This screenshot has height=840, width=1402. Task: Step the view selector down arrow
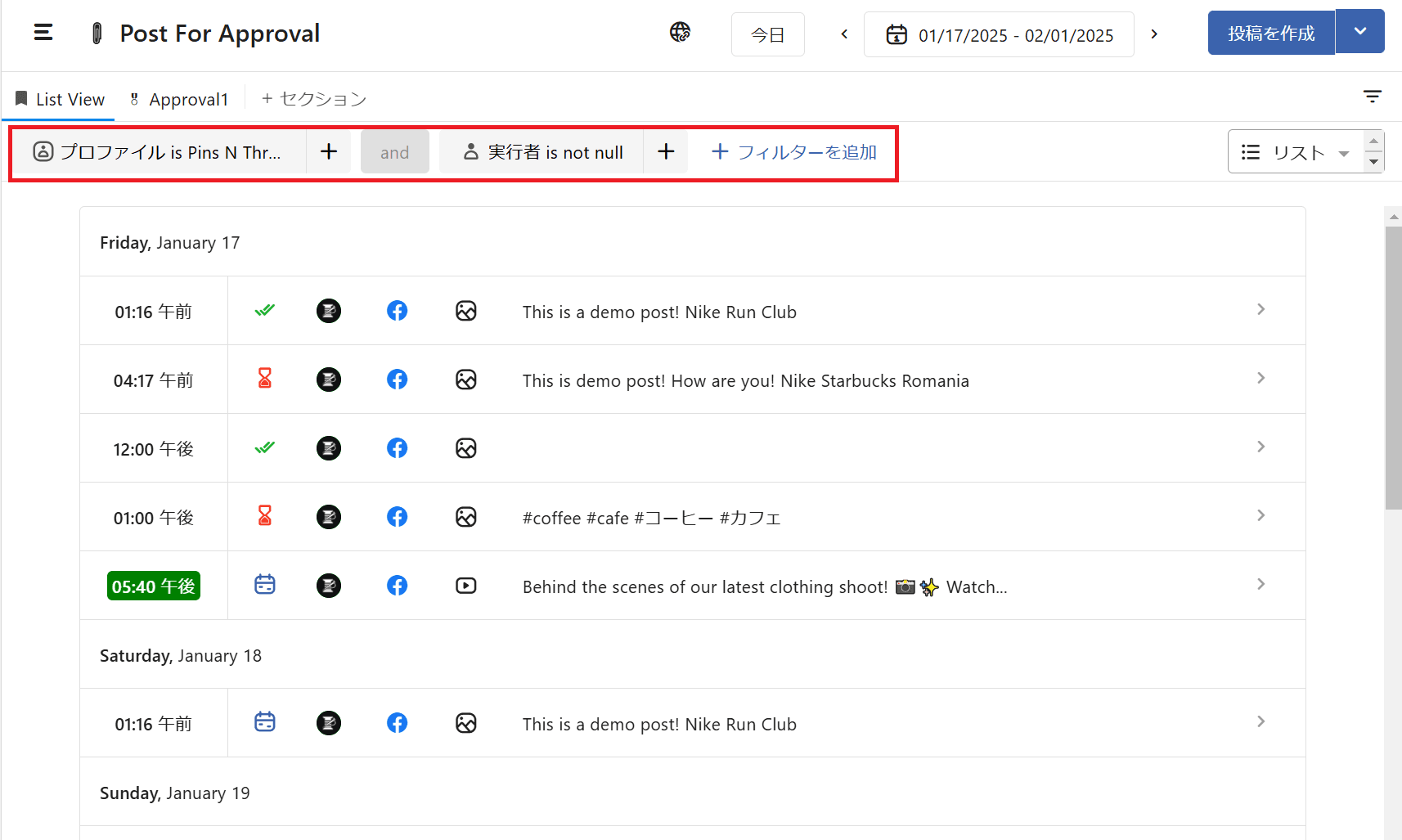point(1373,162)
